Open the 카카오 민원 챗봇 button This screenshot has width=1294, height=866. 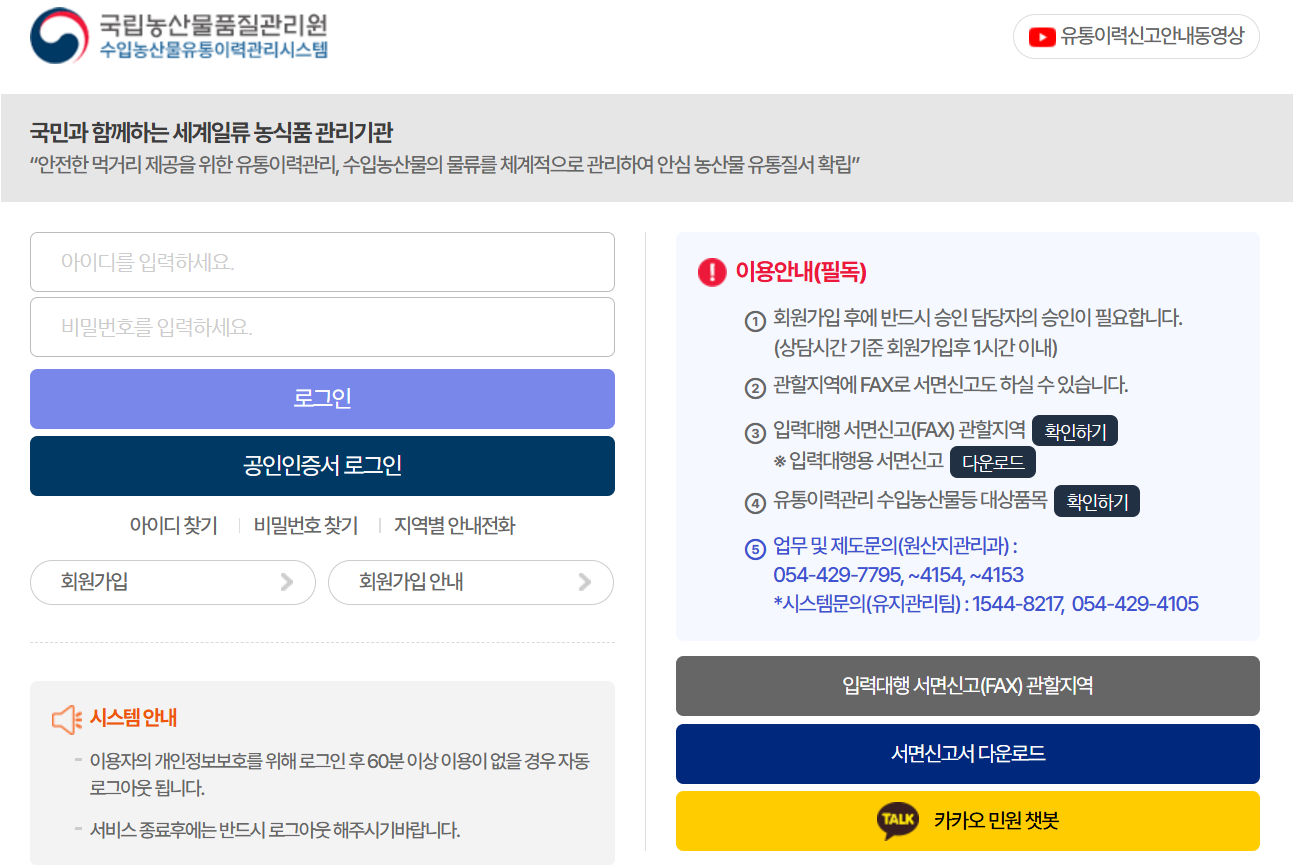[968, 821]
